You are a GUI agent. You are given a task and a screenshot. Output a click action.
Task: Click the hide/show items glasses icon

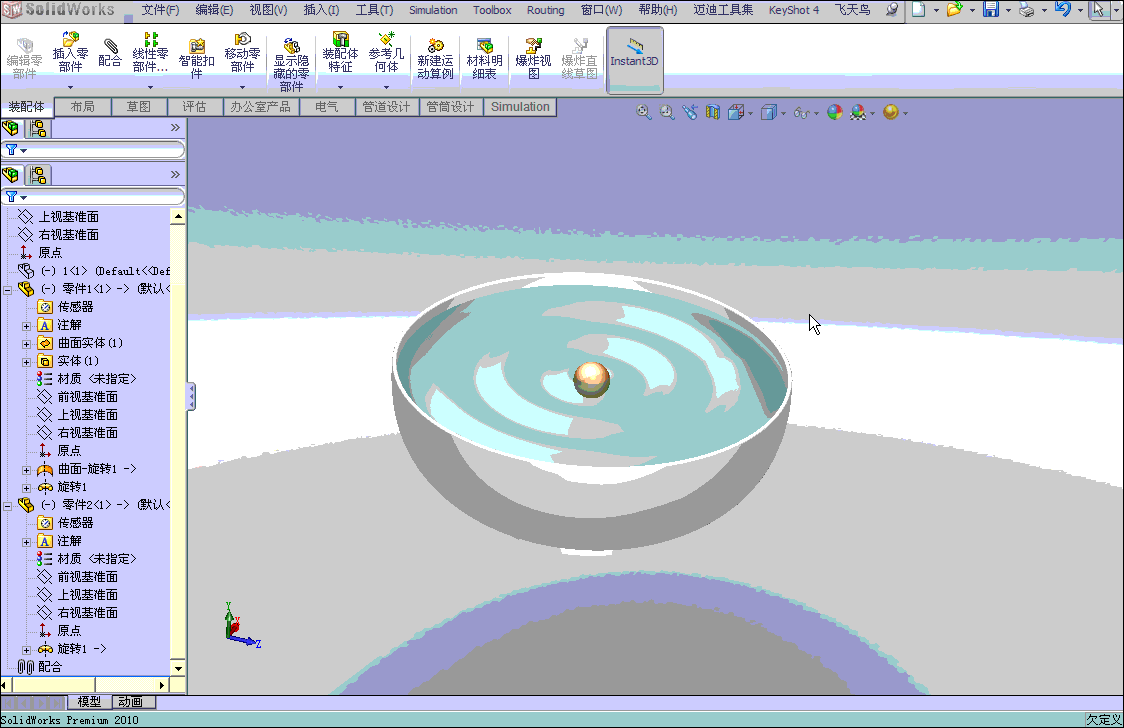tap(801, 112)
